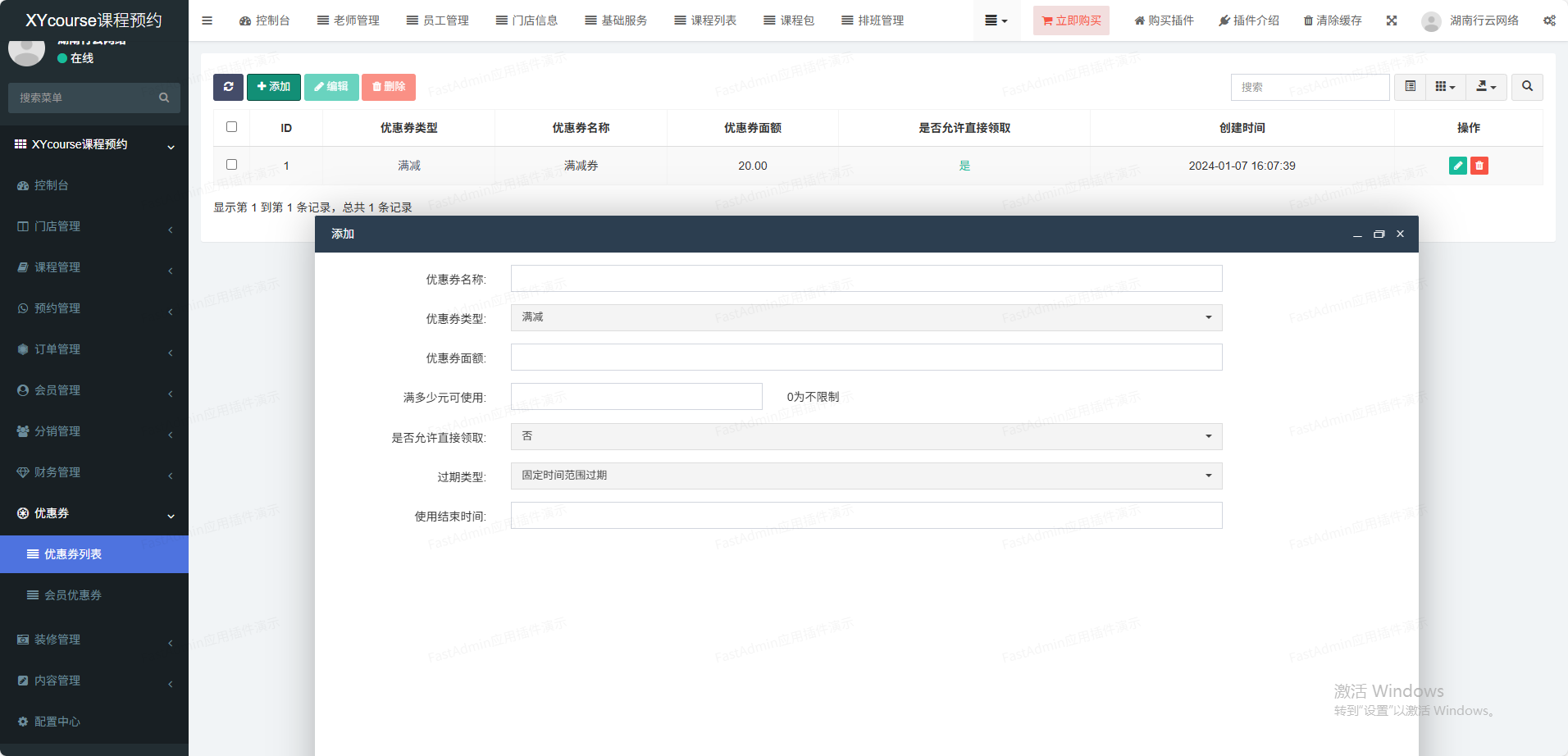
Task: Click the 立即购买 button
Action: [1071, 20]
